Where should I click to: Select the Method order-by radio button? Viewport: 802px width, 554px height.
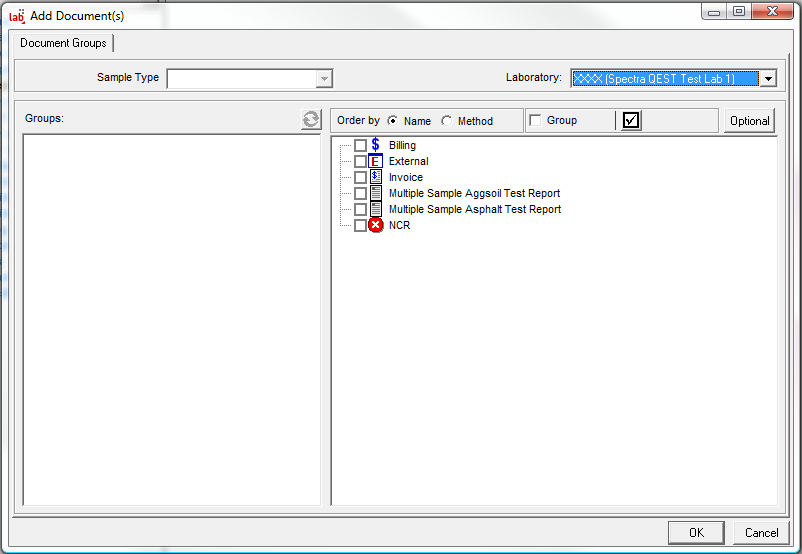click(x=446, y=121)
